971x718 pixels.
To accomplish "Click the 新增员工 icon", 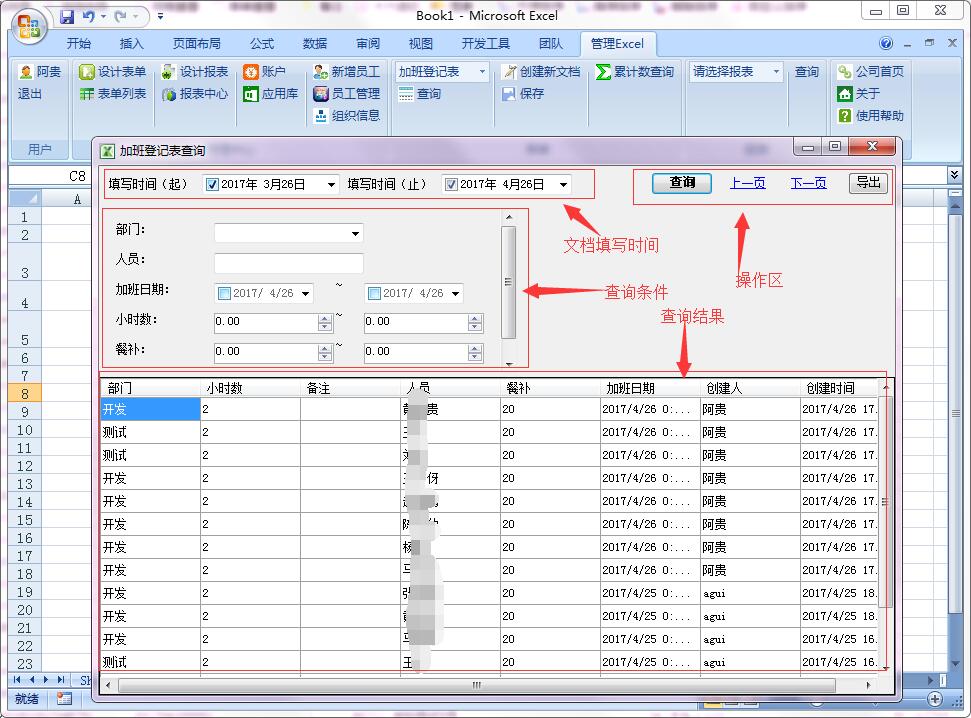I will [321, 72].
